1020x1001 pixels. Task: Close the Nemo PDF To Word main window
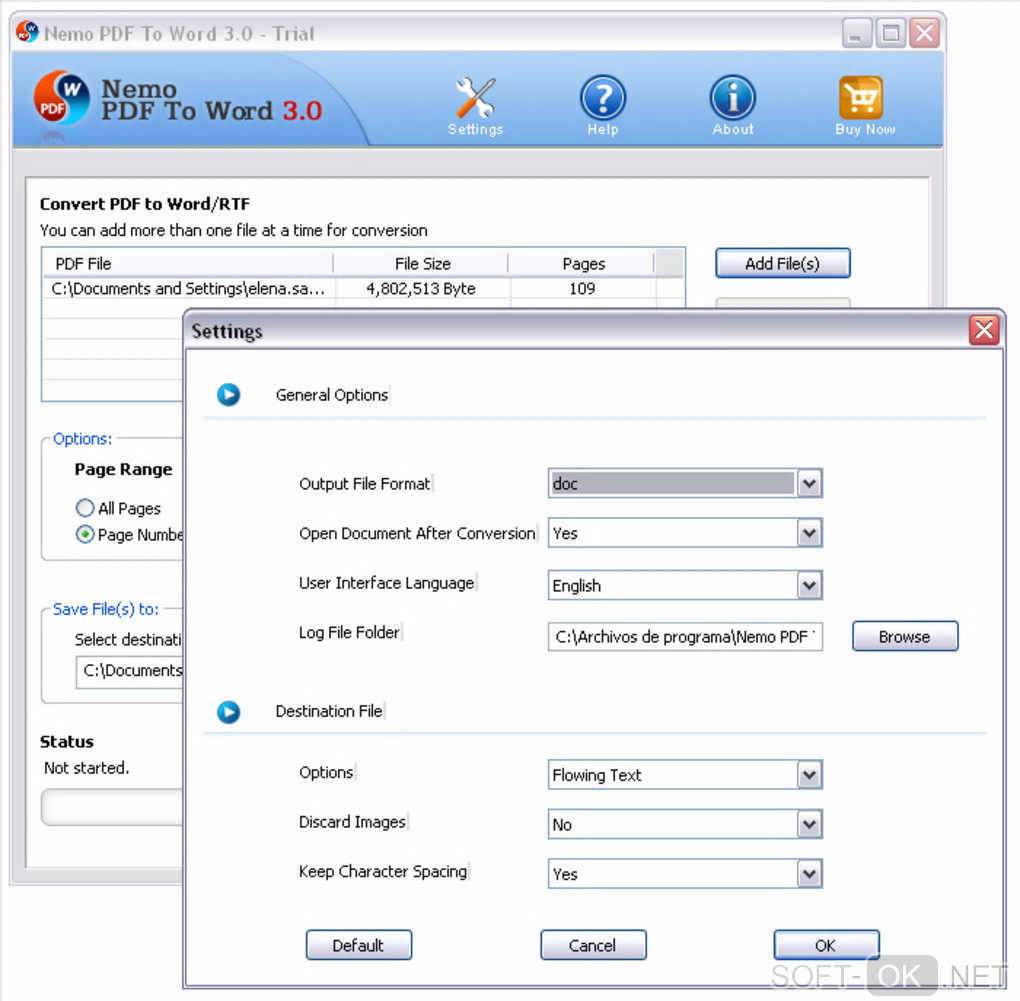coord(925,33)
